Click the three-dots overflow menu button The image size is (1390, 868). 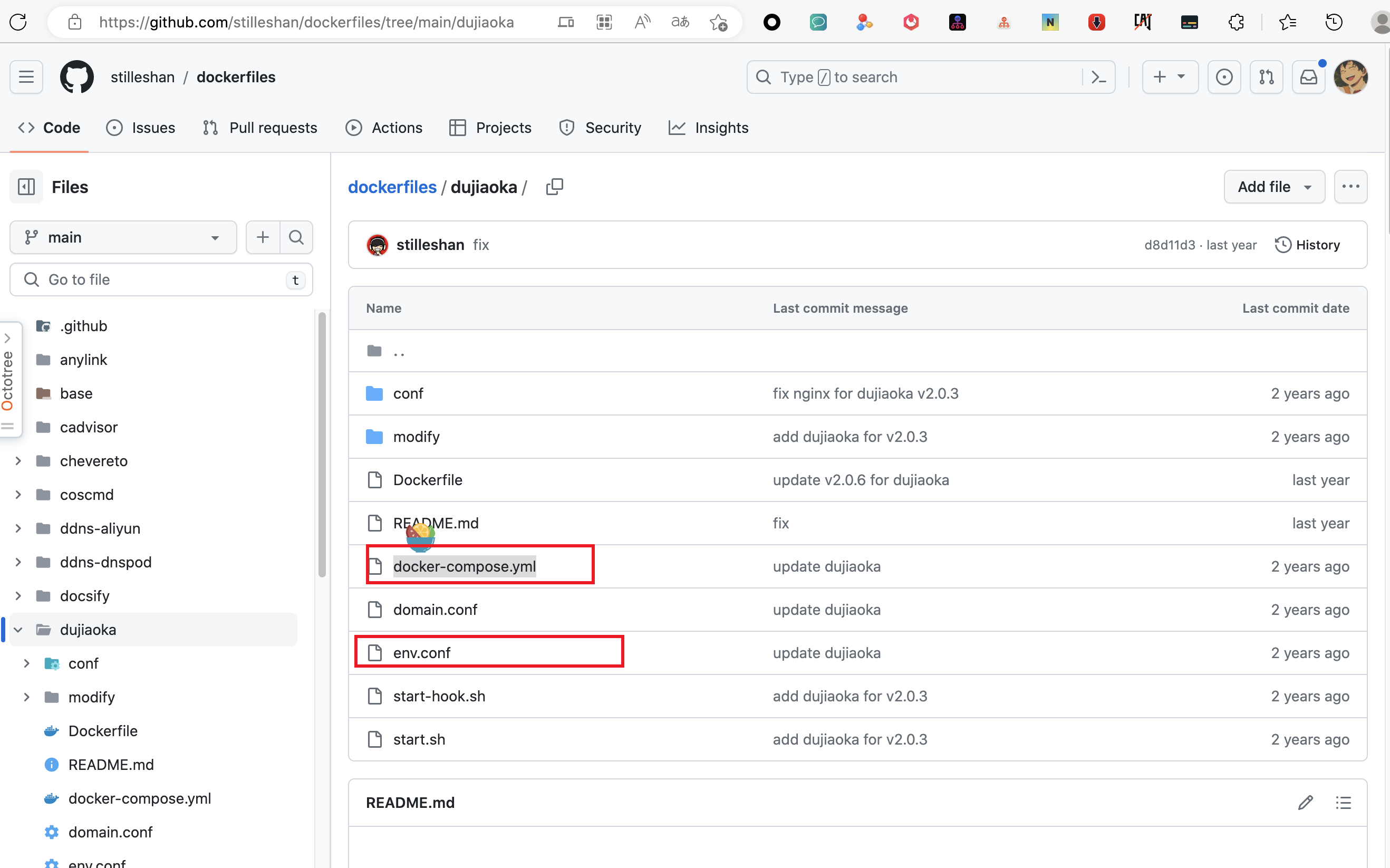click(x=1351, y=187)
